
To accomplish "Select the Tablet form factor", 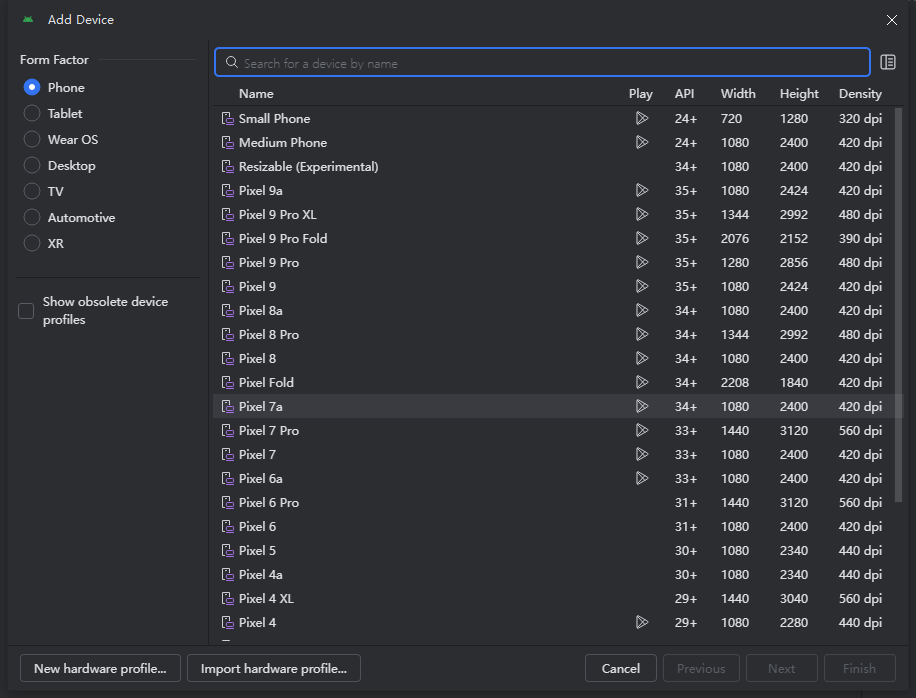I will pos(32,114).
